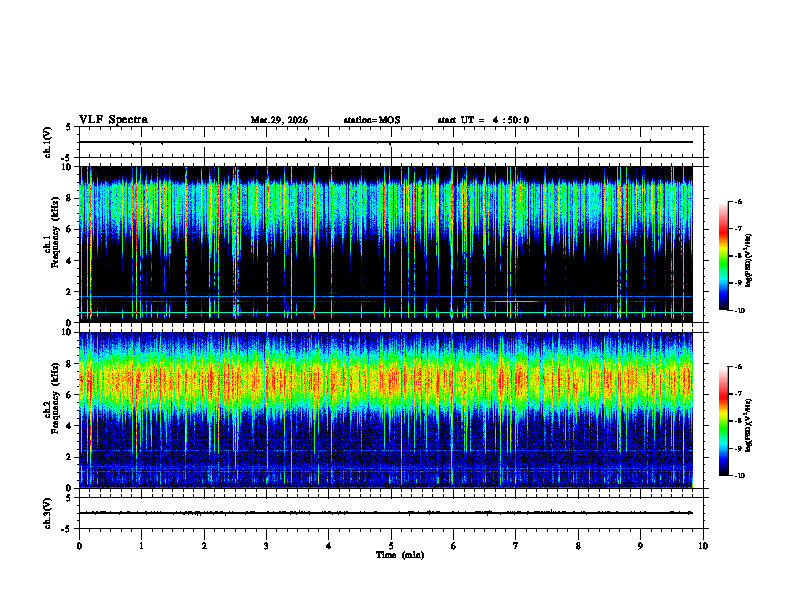792x612 pixels.
Task: Click the "VLF Spectra" plot title
Action: pos(113,120)
